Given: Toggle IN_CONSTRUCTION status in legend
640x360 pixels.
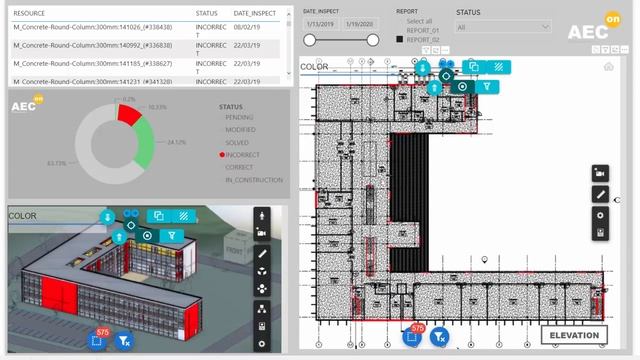Looking at the screenshot, I should (254, 180).
